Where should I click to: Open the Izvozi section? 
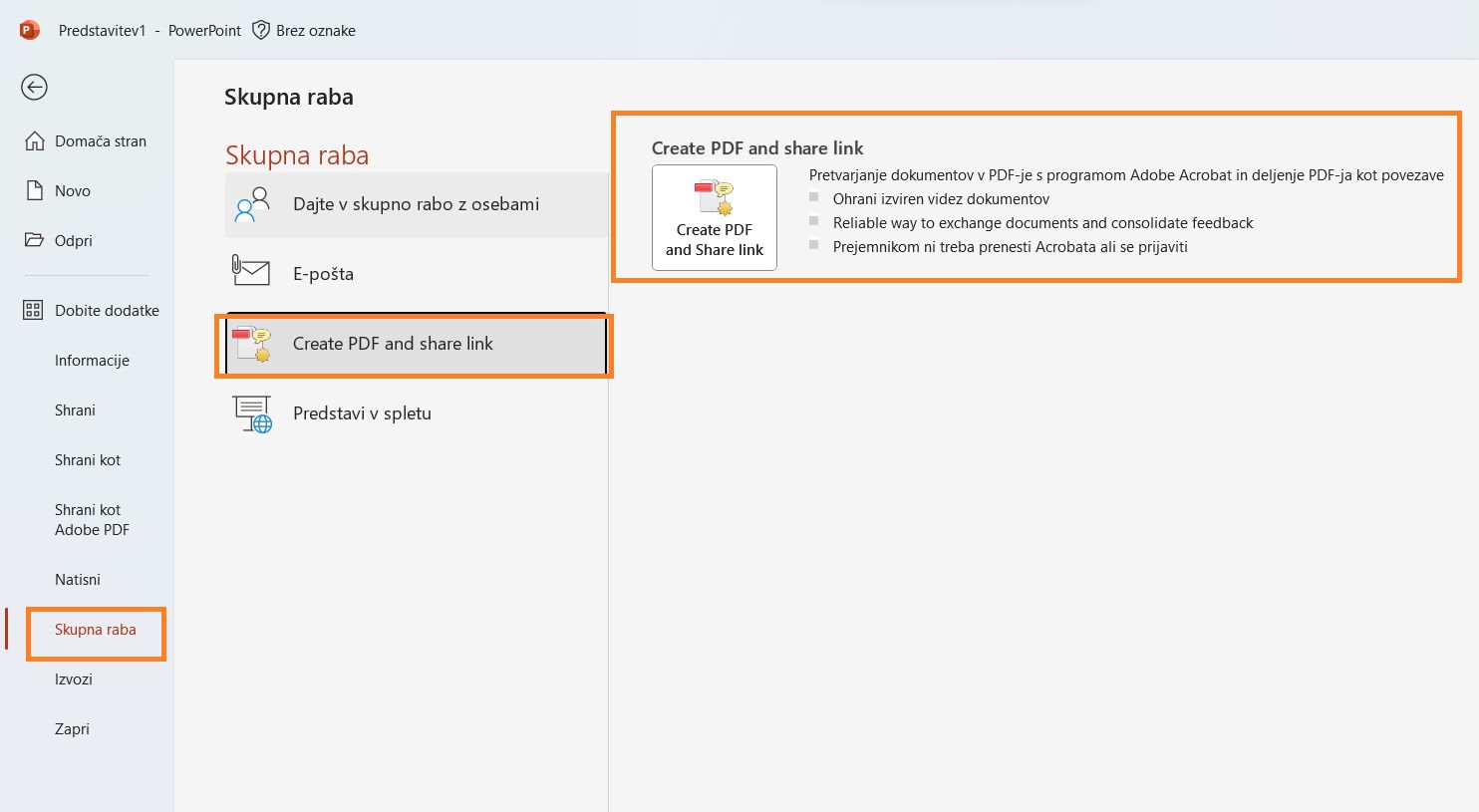pyautogui.click(x=74, y=678)
